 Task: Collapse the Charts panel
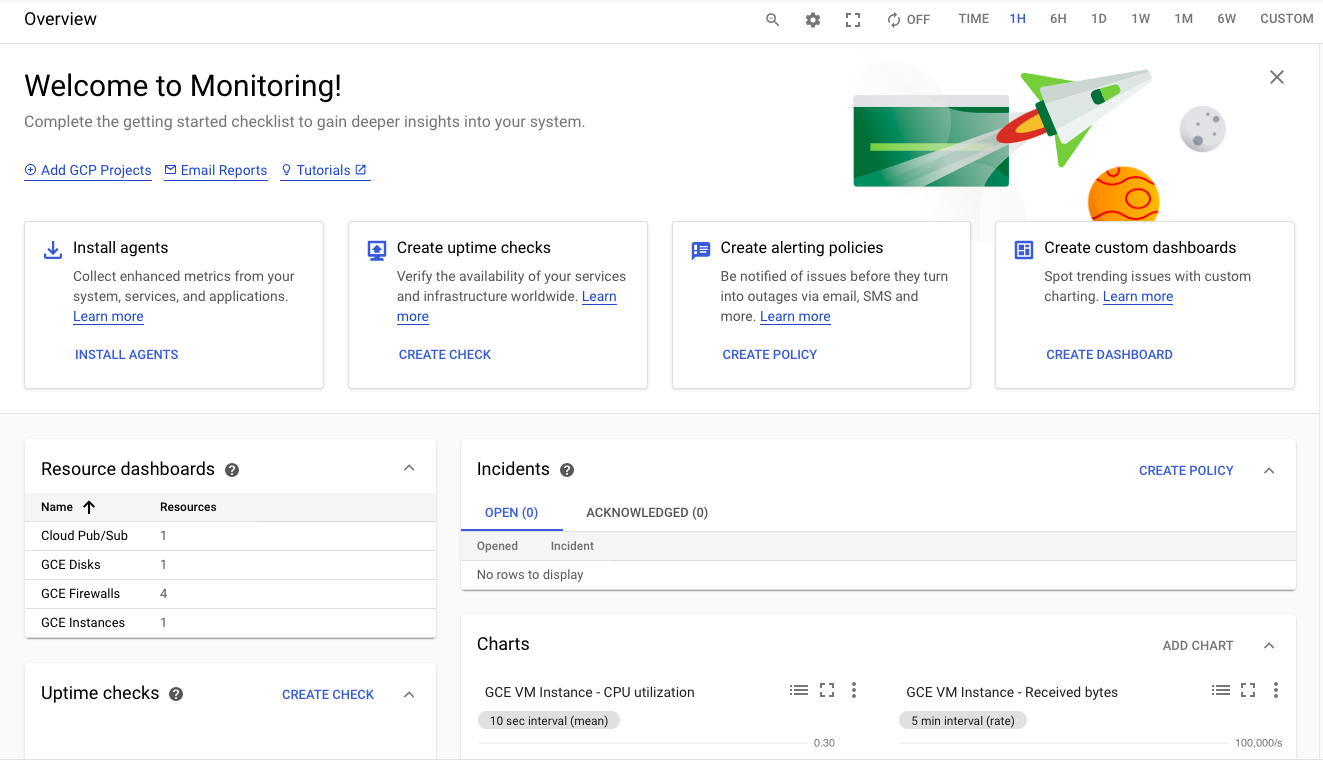click(1269, 645)
